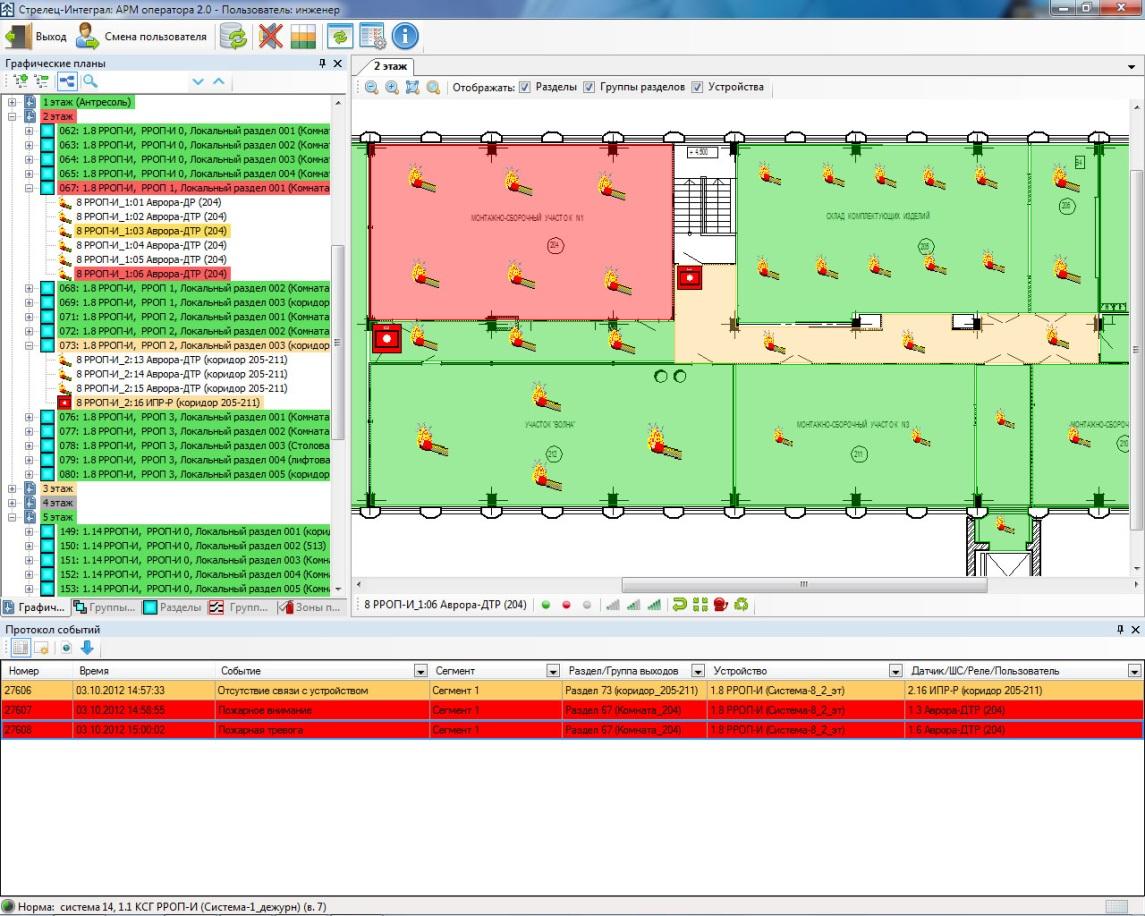The width and height of the screenshot is (1145, 916).
Task: Expand the 3 этаж tree node
Action: (x=12, y=488)
